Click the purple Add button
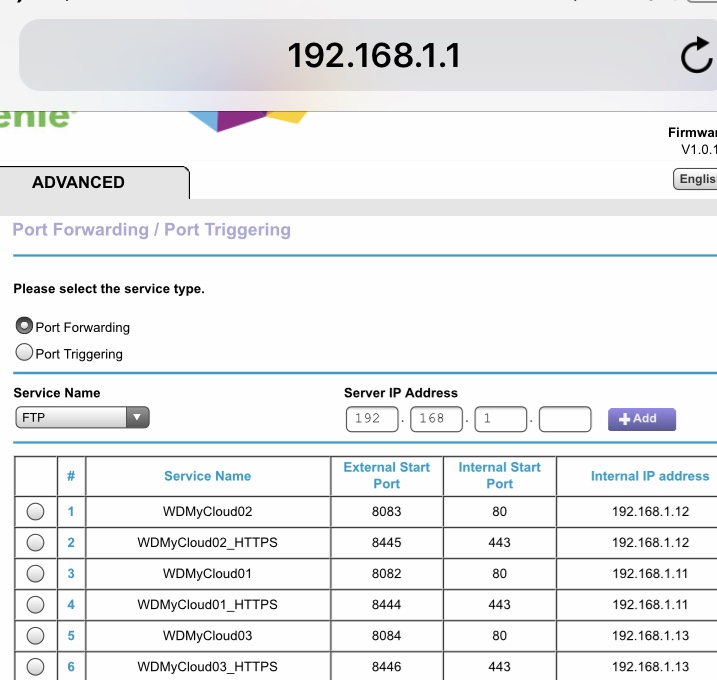 [642, 419]
